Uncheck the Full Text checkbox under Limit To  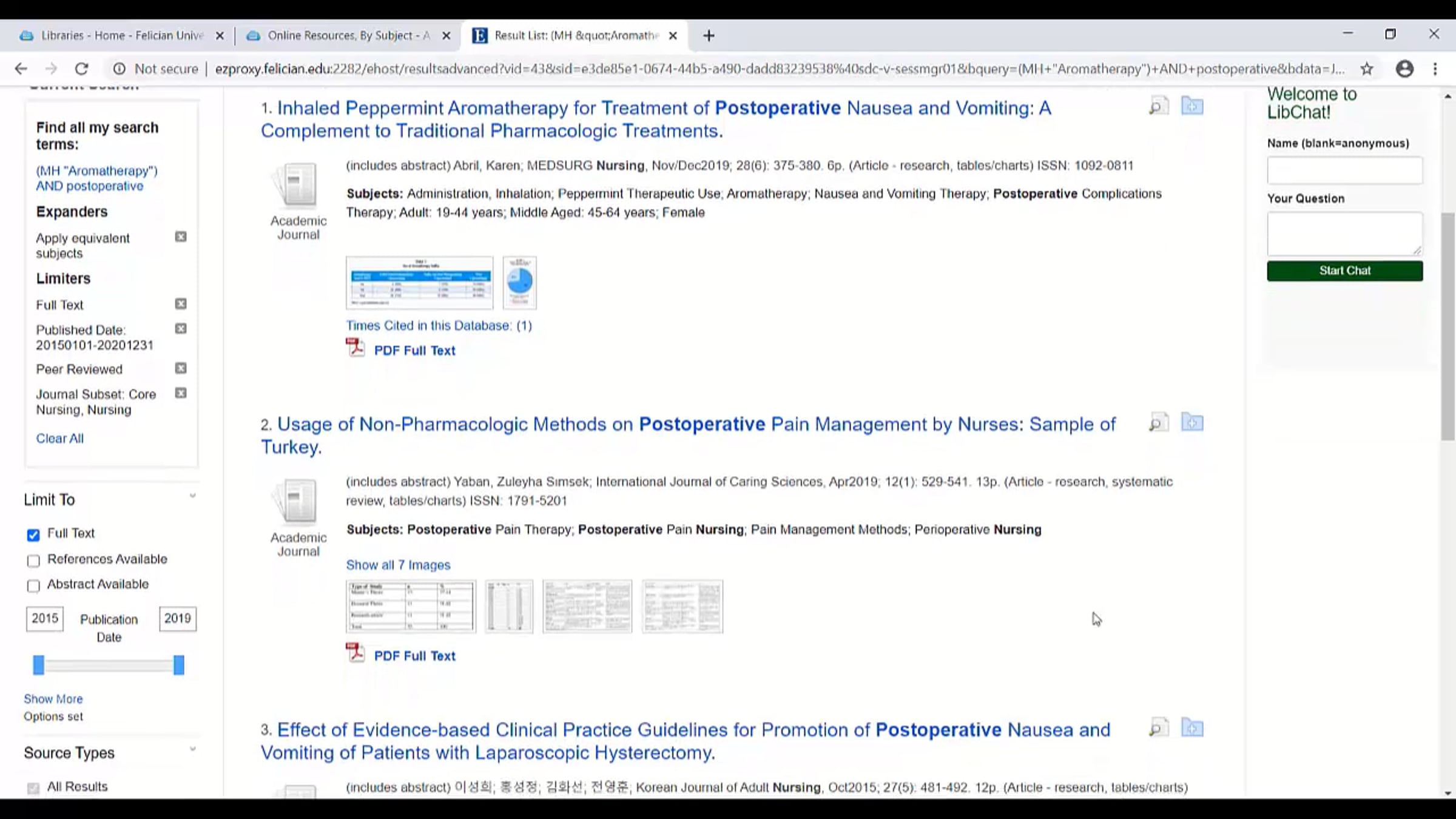(33, 534)
